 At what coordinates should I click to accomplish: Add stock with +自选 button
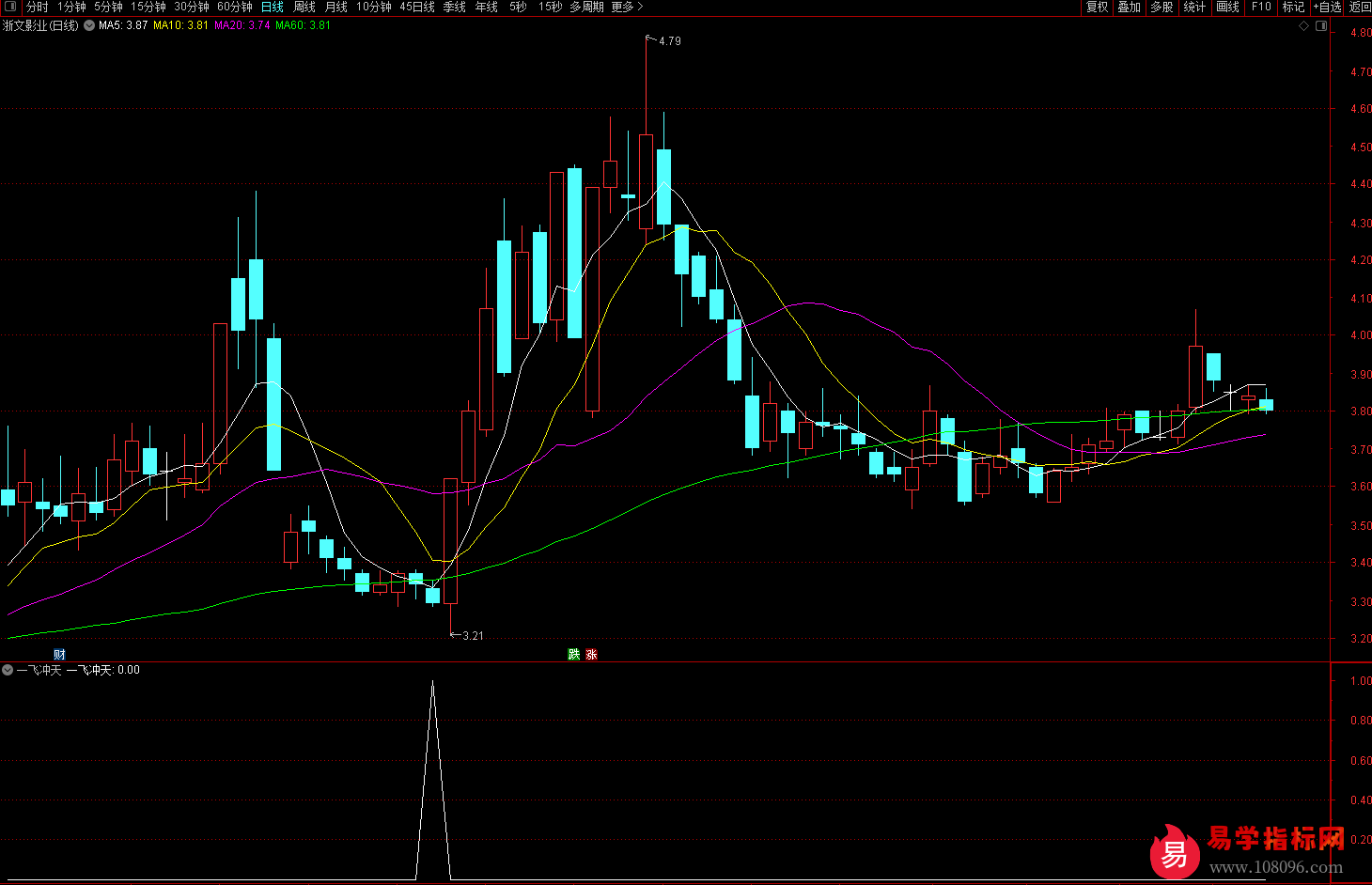coord(1327,7)
